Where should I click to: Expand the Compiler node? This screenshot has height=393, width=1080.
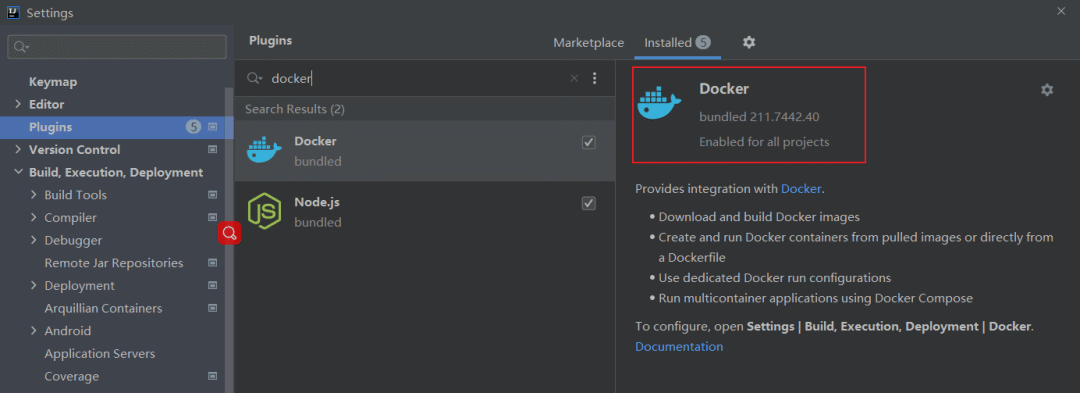[x=34, y=217]
